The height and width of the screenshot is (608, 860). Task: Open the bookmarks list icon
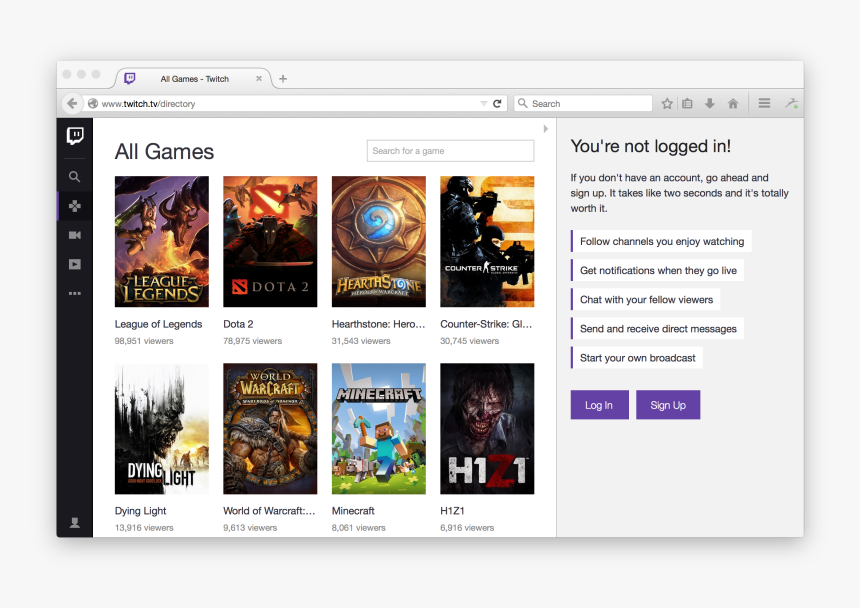[687, 103]
